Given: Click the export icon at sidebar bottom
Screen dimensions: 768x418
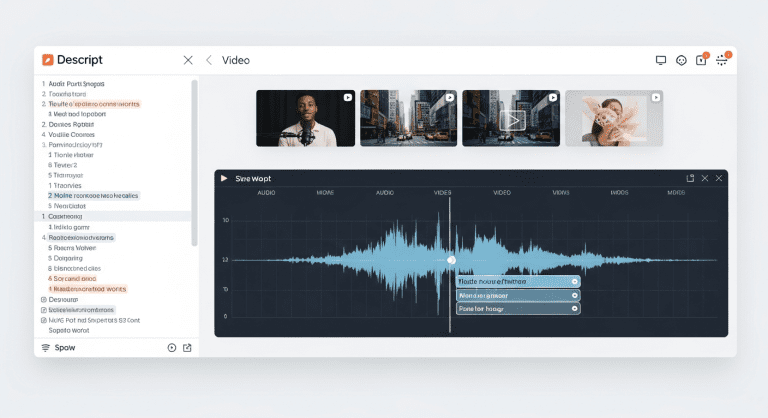Looking at the screenshot, I should point(187,348).
